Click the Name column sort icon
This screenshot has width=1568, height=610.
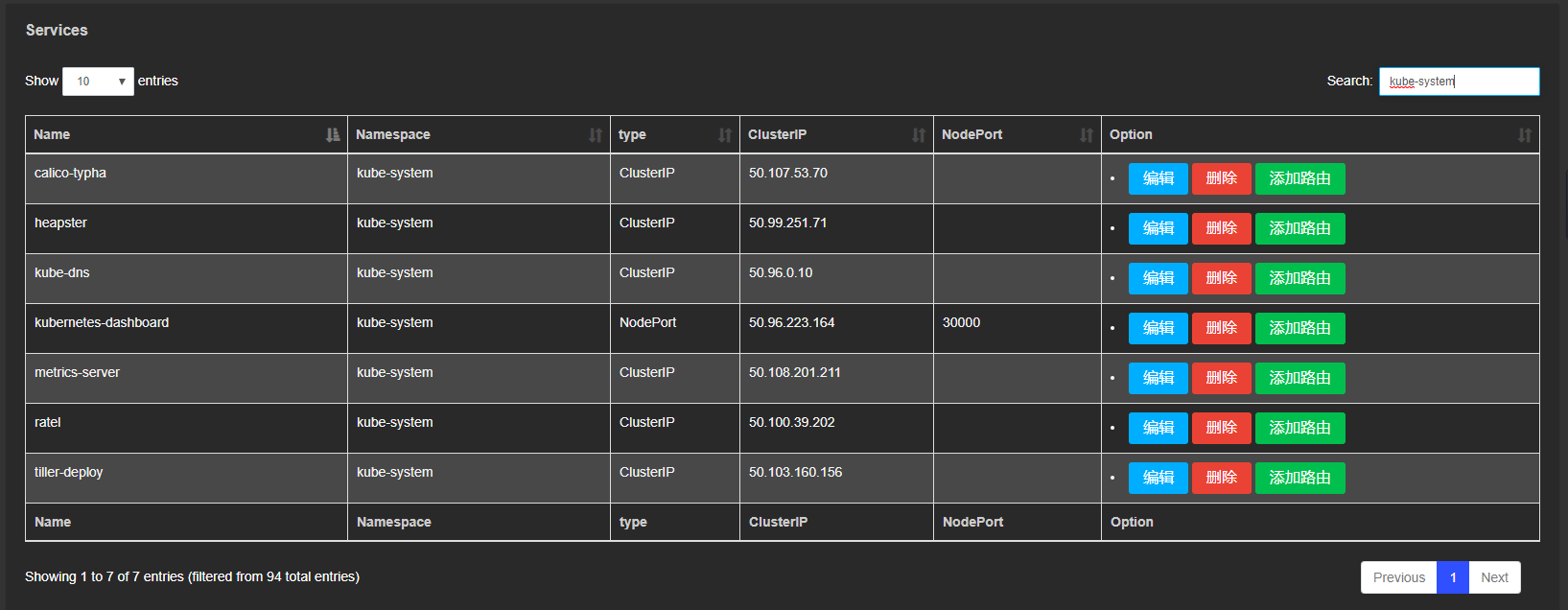pos(332,135)
